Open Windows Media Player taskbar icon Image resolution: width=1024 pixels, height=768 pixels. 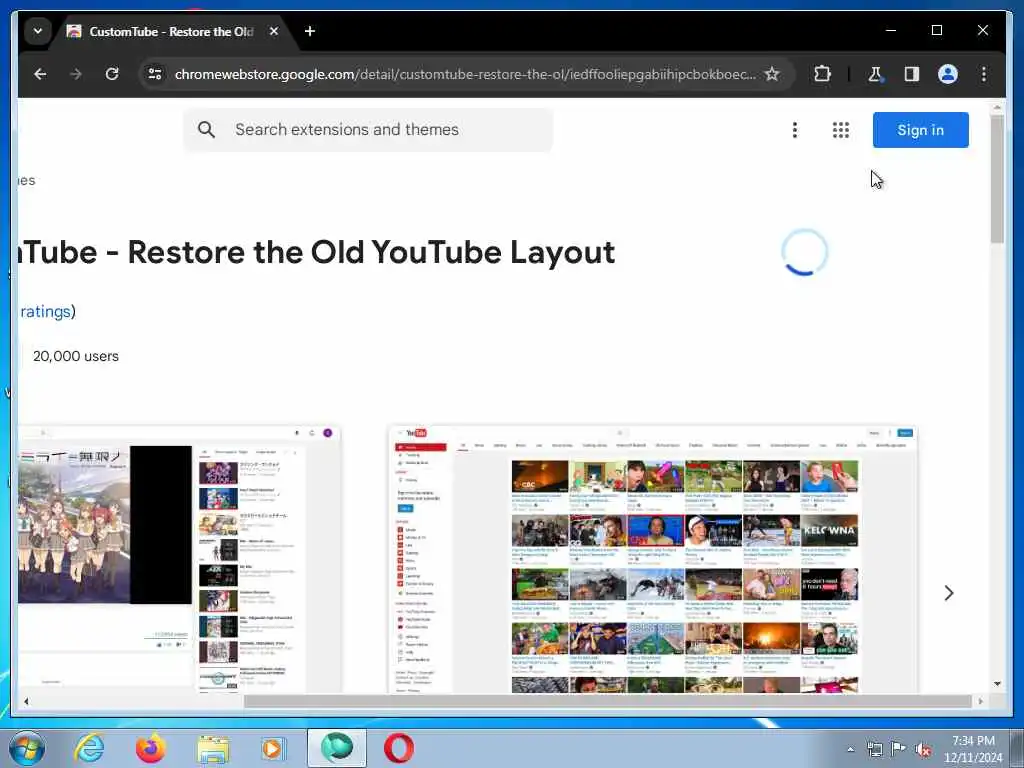pyautogui.click(x=274, y=748)
